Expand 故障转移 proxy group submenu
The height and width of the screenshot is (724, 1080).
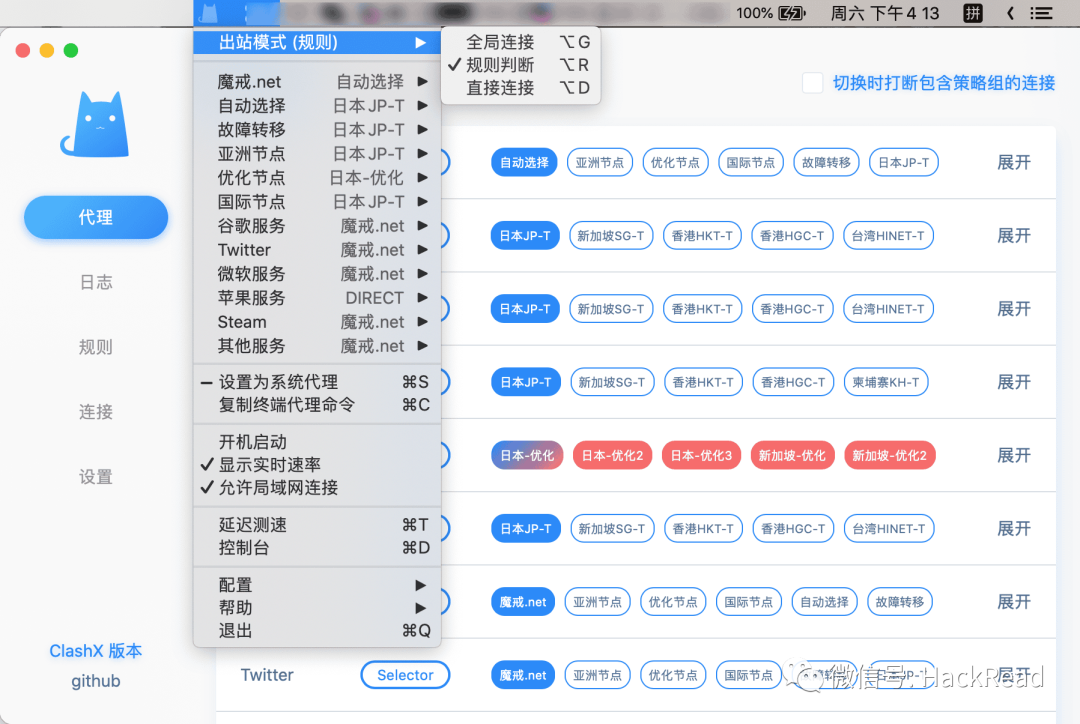317,130
